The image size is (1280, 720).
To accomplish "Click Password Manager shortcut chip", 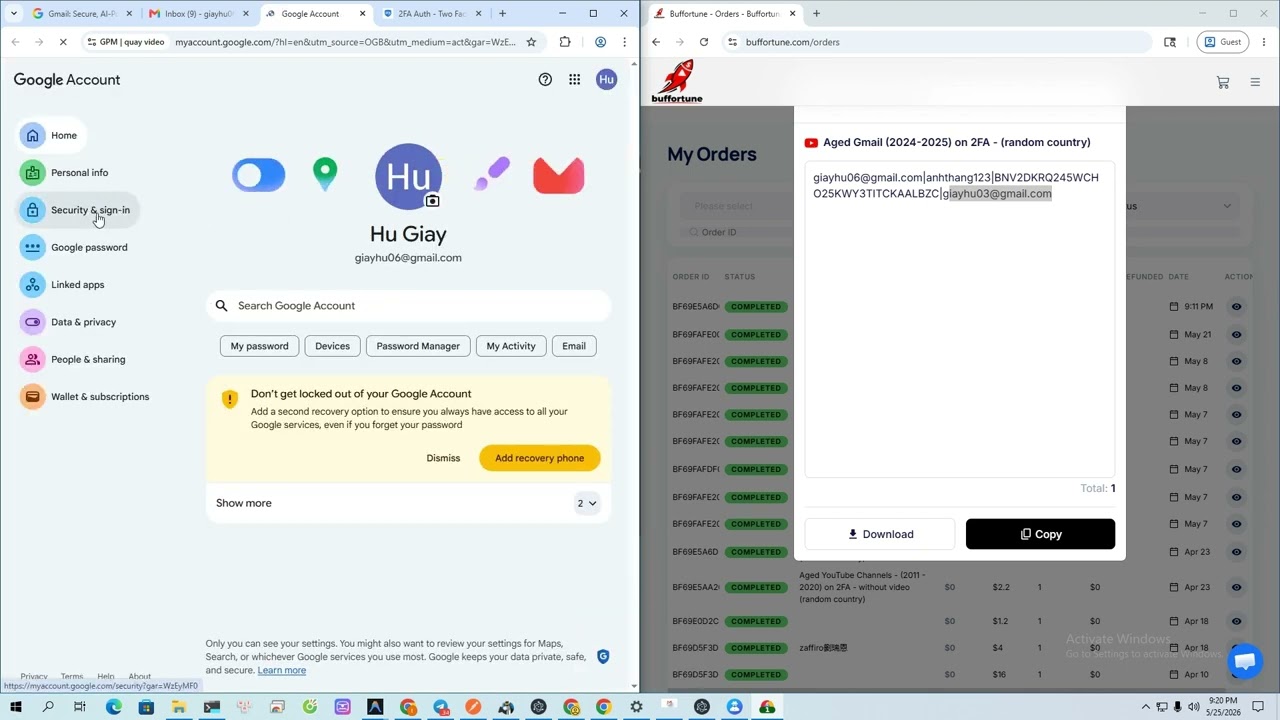I will [x=418, y=346].
